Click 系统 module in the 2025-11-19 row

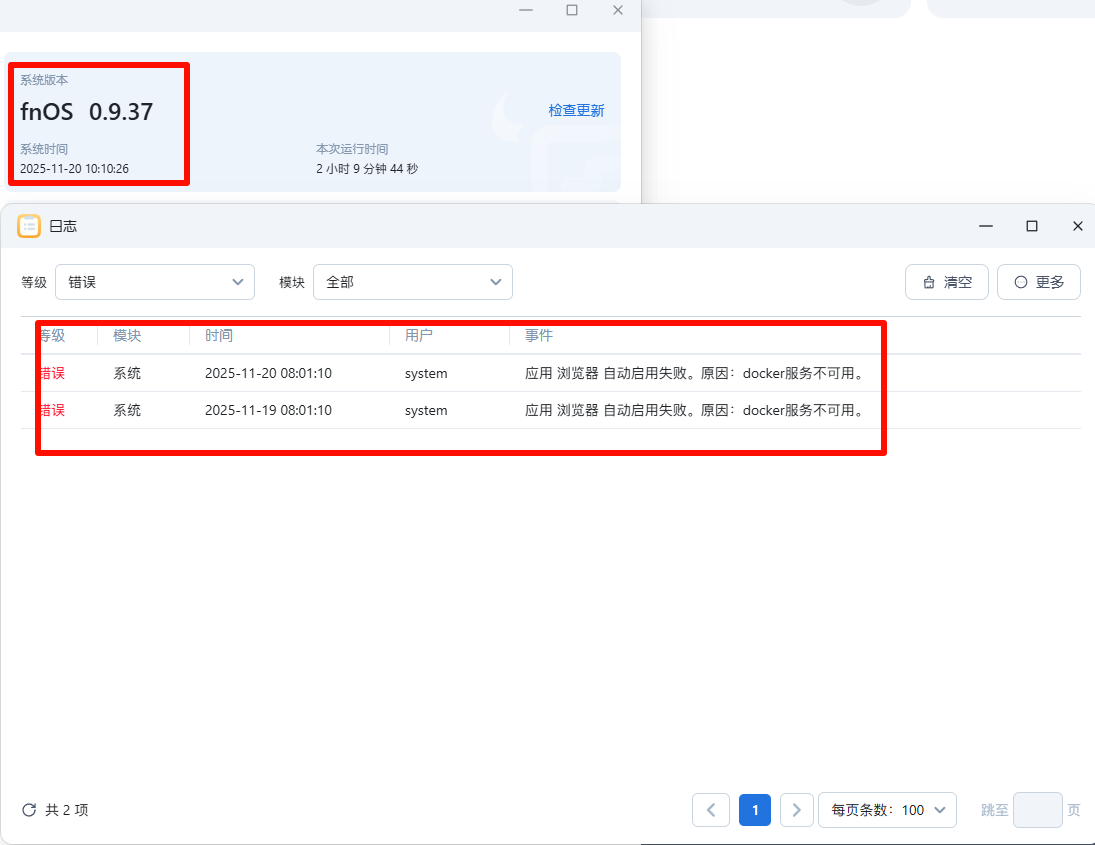[127, 410]
